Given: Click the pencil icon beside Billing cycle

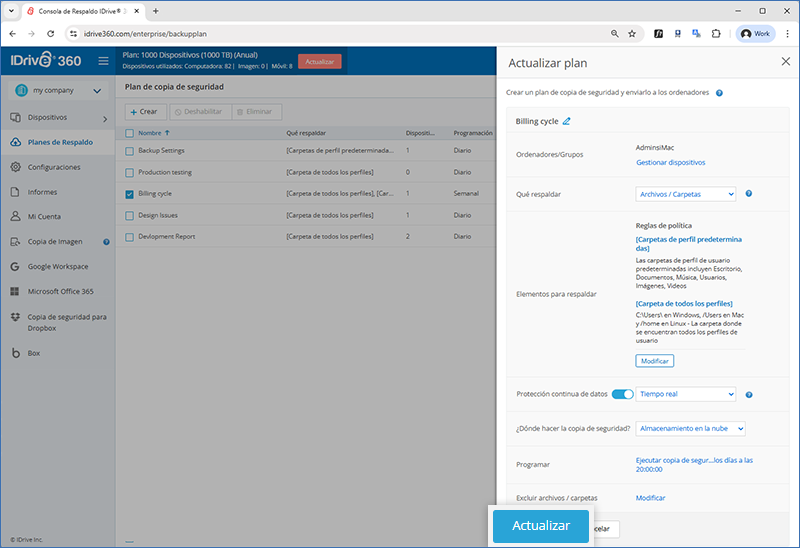Looking at the screenshot, I should [x=567, y=121].
